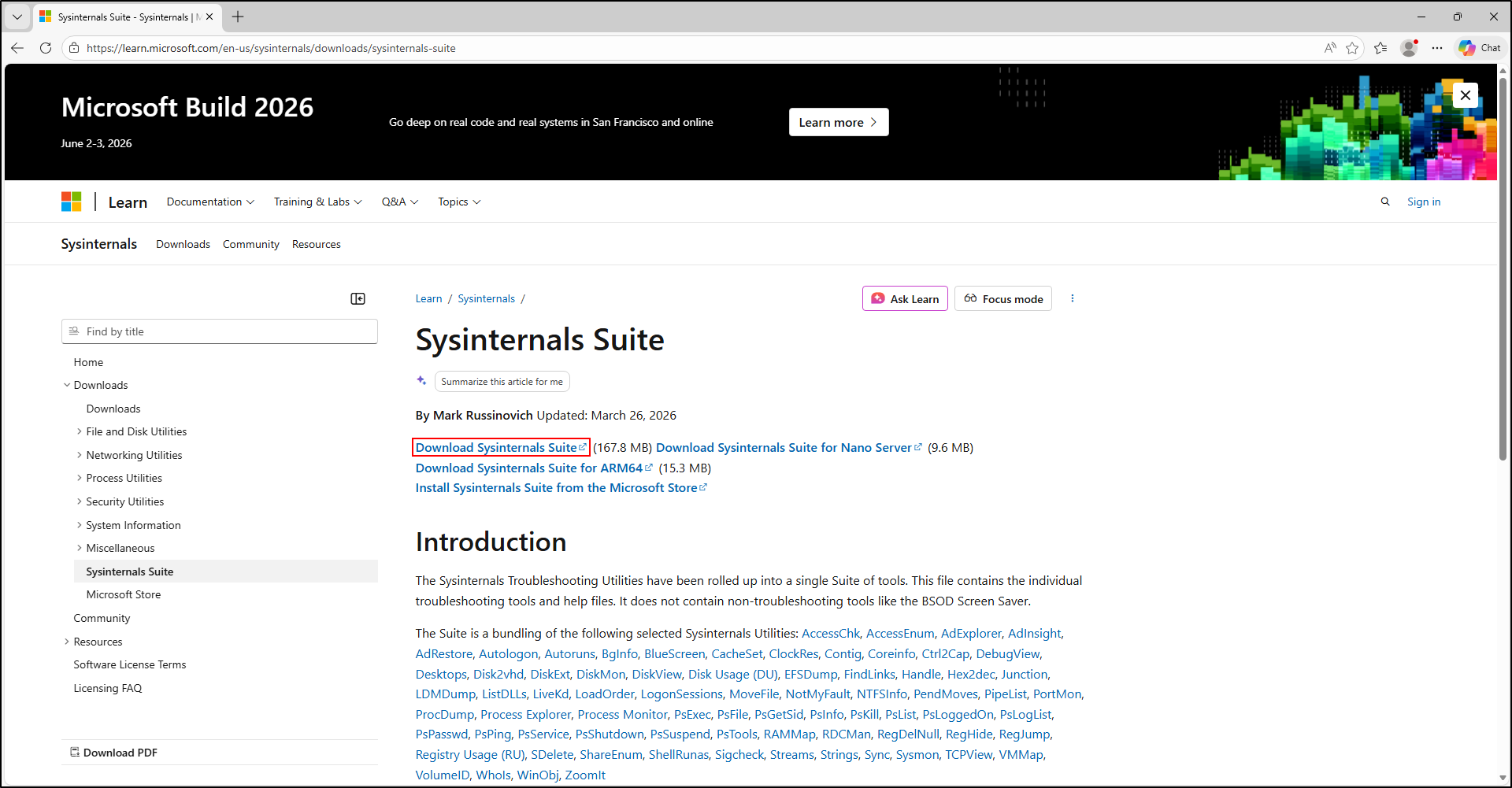Select Sysinternals Suite in sidebar
Image resolution: width=1512 pixels, height=788 pixels.
226,572
